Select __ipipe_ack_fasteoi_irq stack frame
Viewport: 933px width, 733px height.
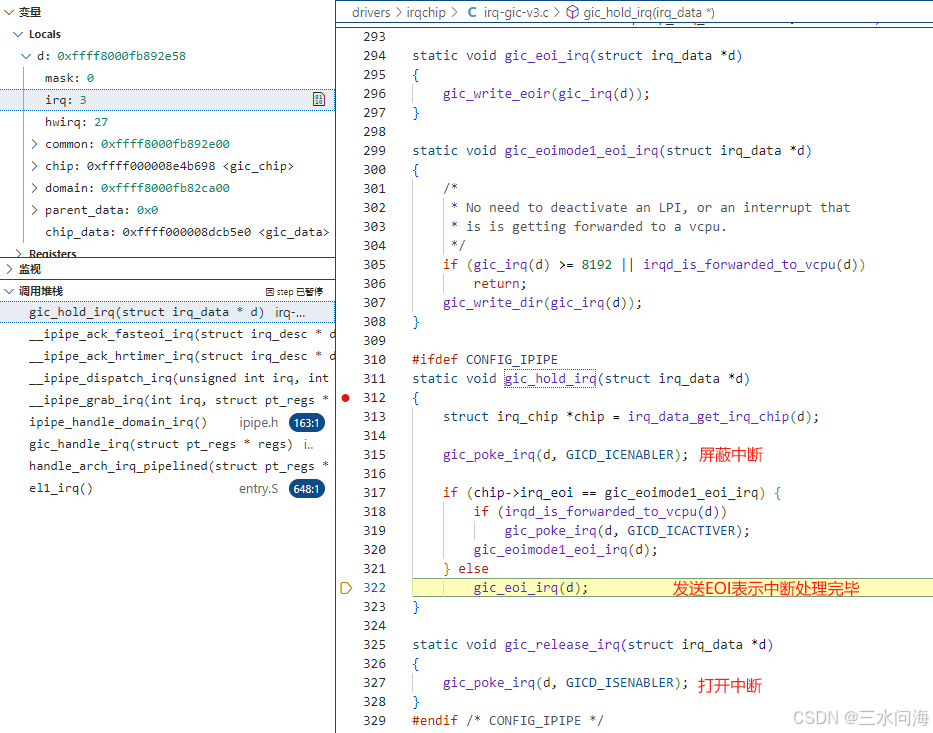coord(167,334)
